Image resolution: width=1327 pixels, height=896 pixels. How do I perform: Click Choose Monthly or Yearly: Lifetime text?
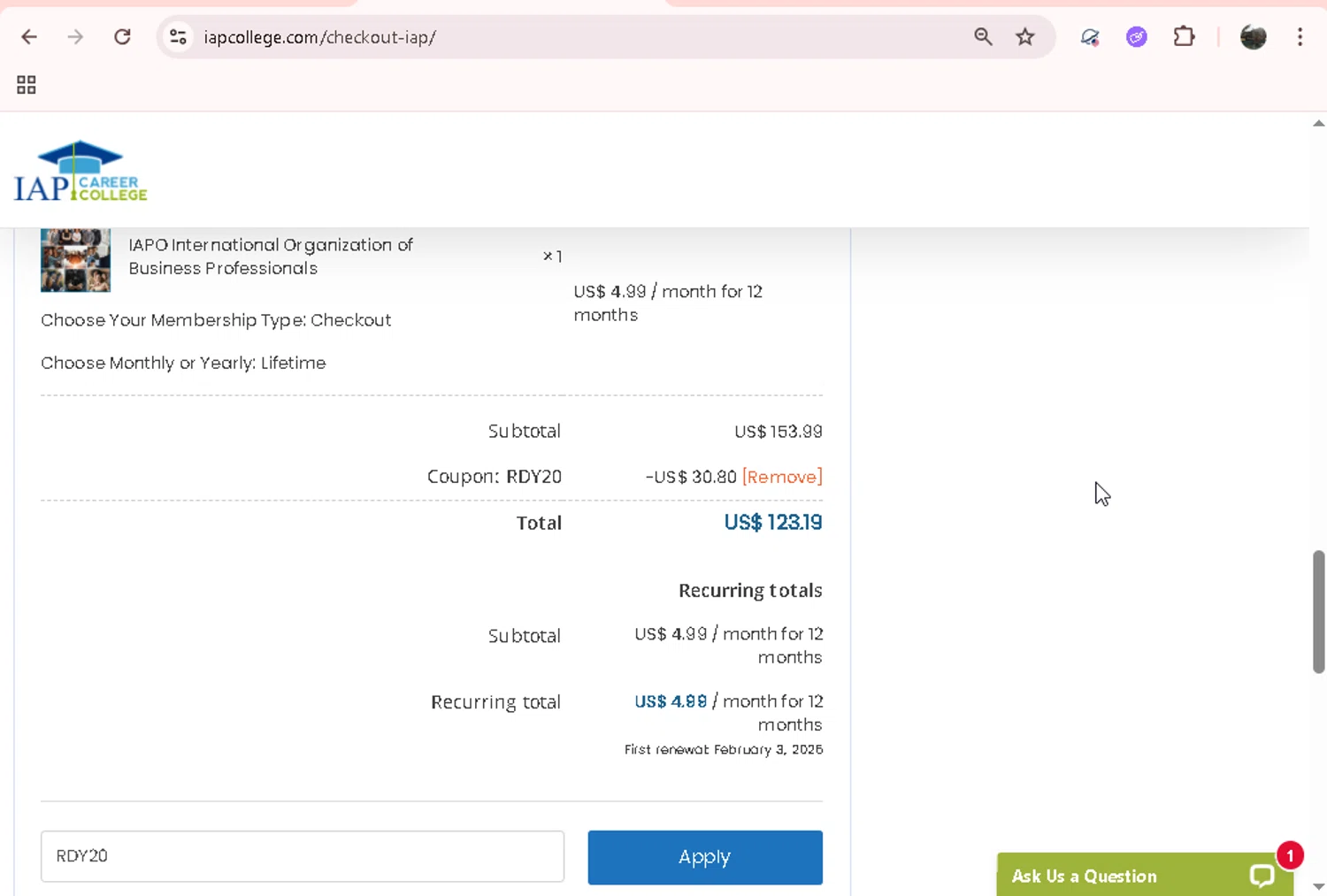tap(183, 363)
